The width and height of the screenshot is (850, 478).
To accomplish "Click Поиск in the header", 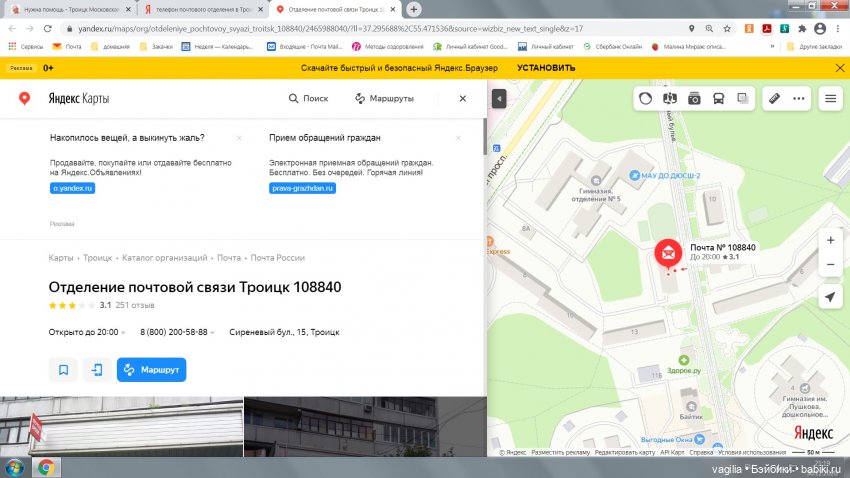I will [x=308, y=99].
